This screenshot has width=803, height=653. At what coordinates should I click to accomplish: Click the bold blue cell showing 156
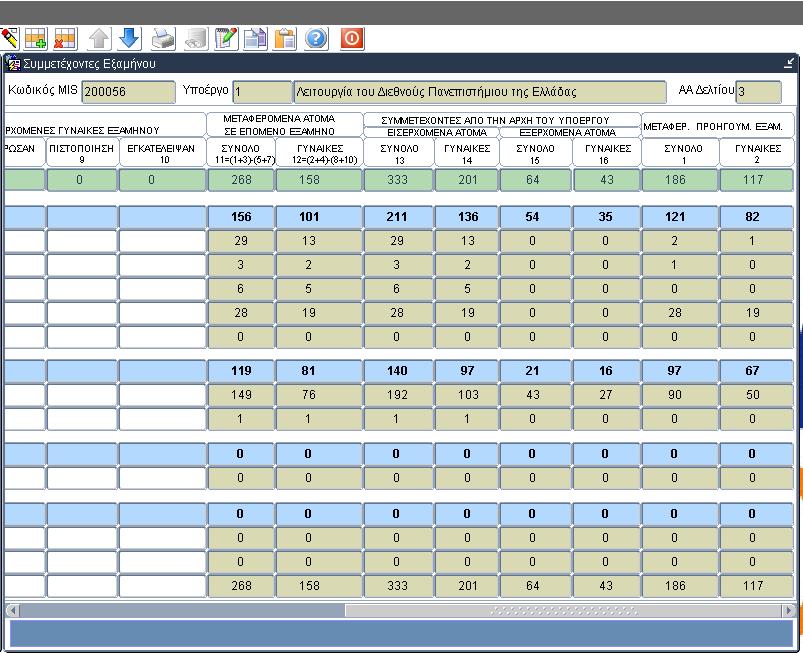click(x=241, y=217)
